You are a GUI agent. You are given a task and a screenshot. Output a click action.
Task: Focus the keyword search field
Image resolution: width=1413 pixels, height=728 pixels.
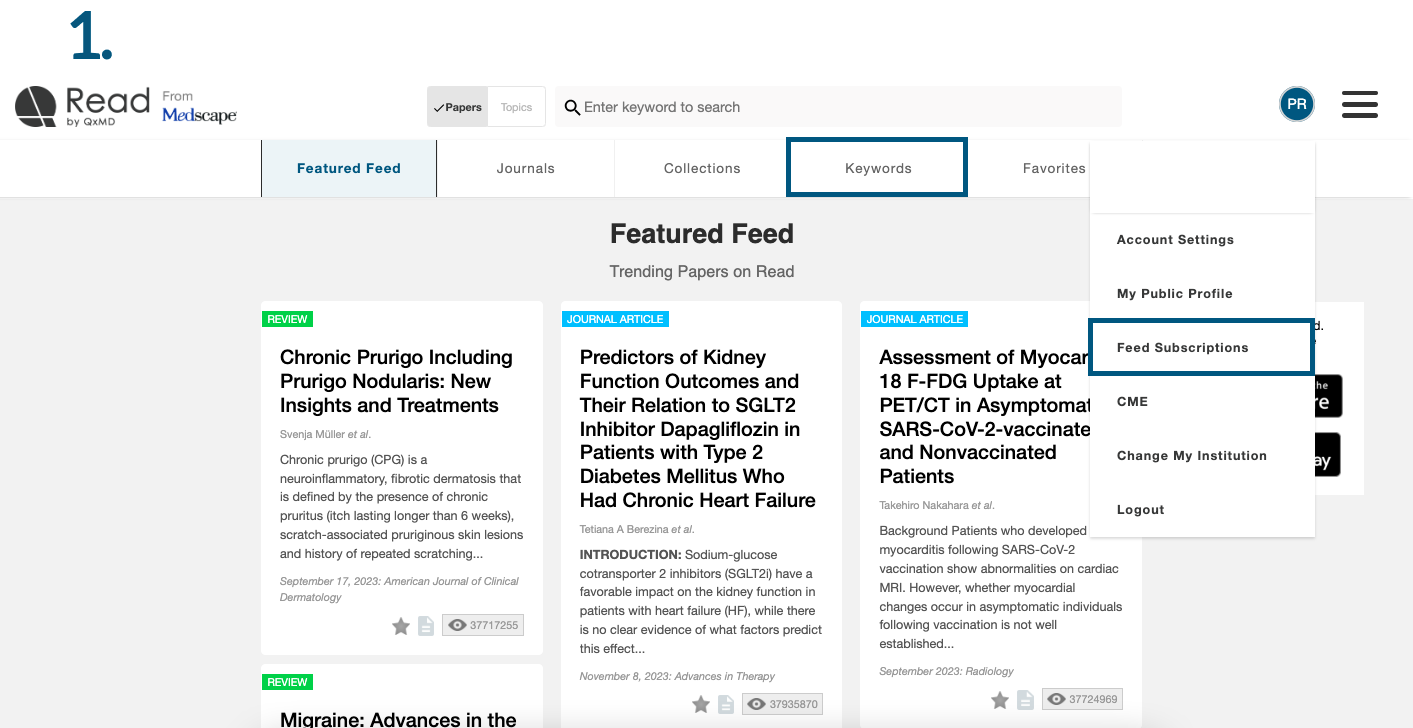point(838,107)
